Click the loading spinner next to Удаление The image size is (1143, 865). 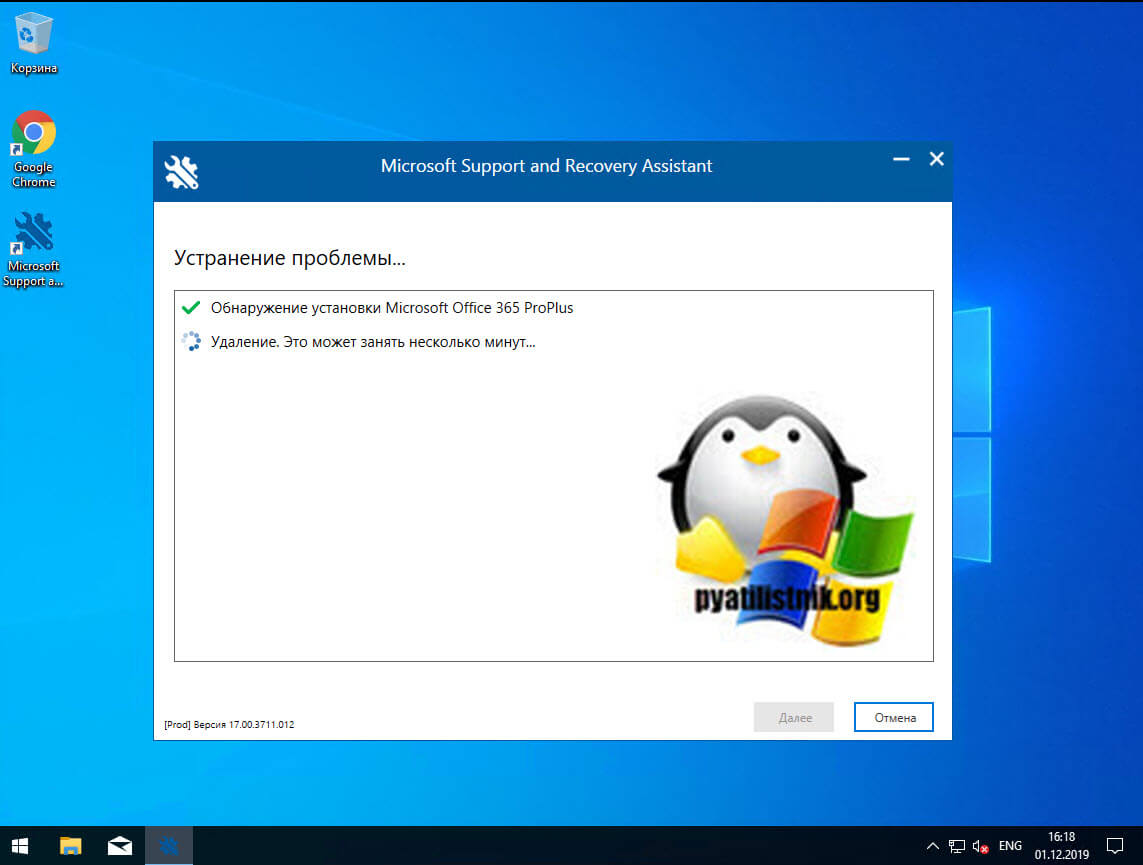(191, 342)
